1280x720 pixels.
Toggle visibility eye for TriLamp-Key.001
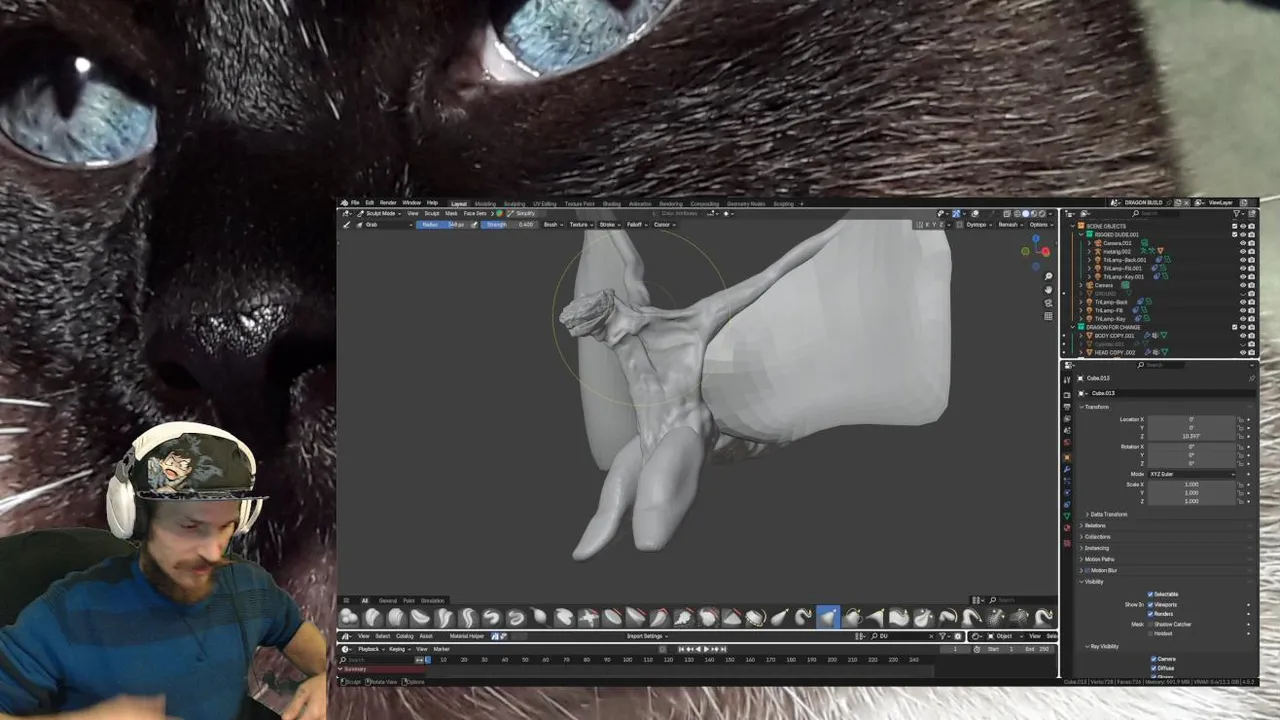[x=1243, y=277]
